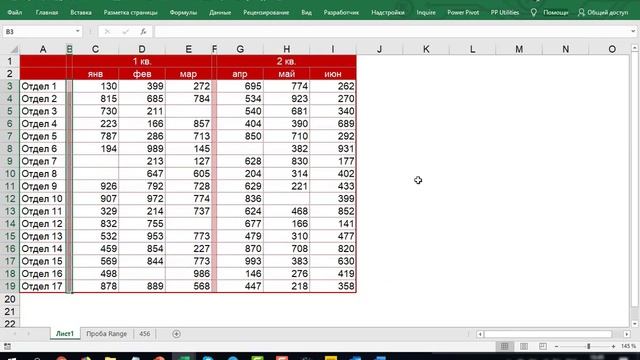Image resolution: width=640 pixels, height=360 pixels.
Task: Open the Разметка страницы tab
Action: coord(130,12)
